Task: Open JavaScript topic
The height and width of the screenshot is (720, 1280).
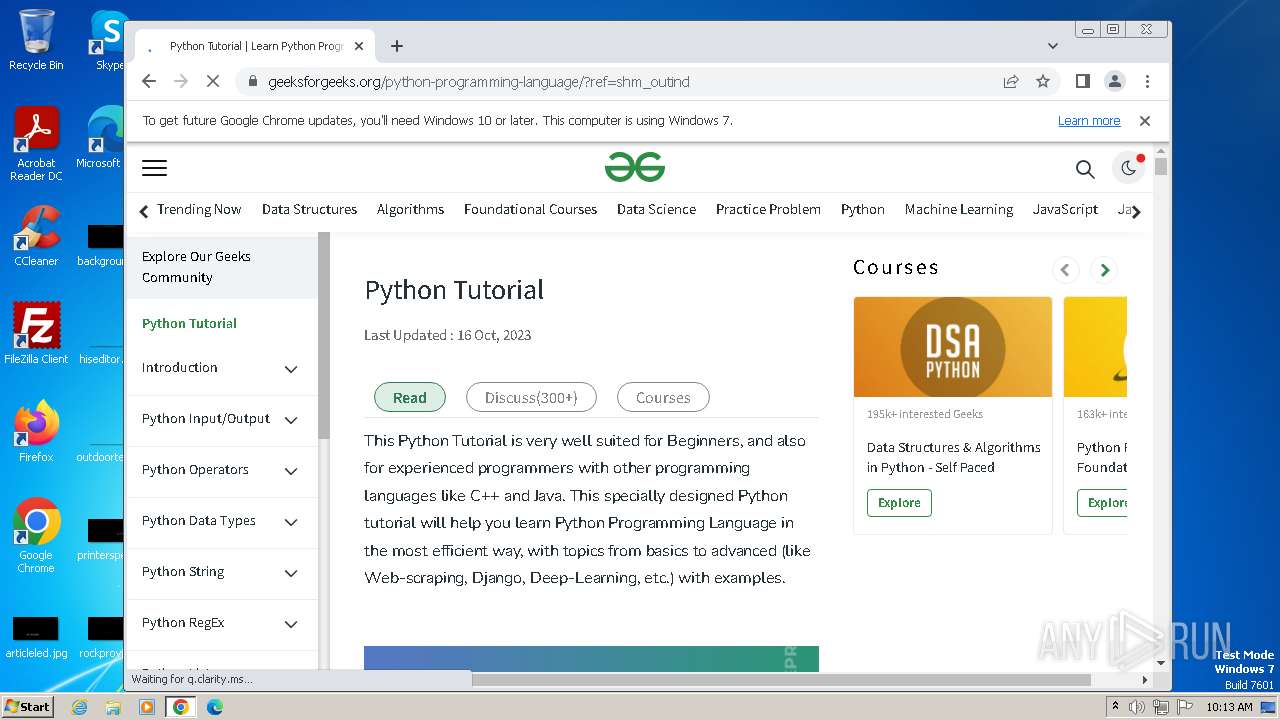Action: click(1065, 209)
